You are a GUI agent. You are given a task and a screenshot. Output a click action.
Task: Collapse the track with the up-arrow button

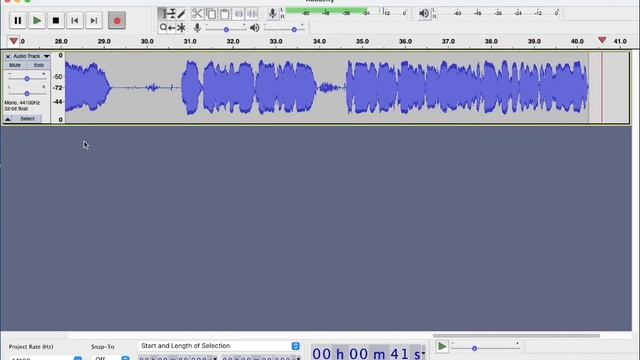(7, 119)
